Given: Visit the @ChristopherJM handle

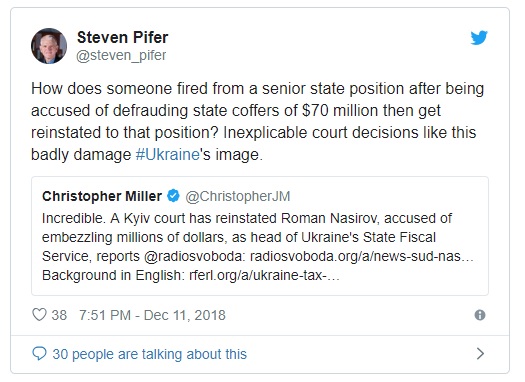Looking at the screenshot, I should pos(238,197).
